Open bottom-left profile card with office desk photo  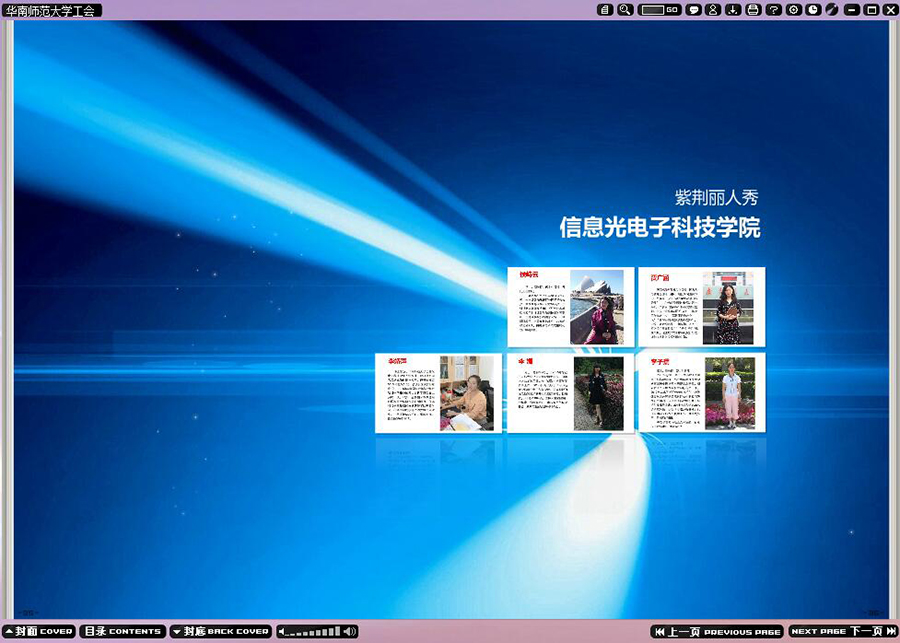(x=439, y=393)
